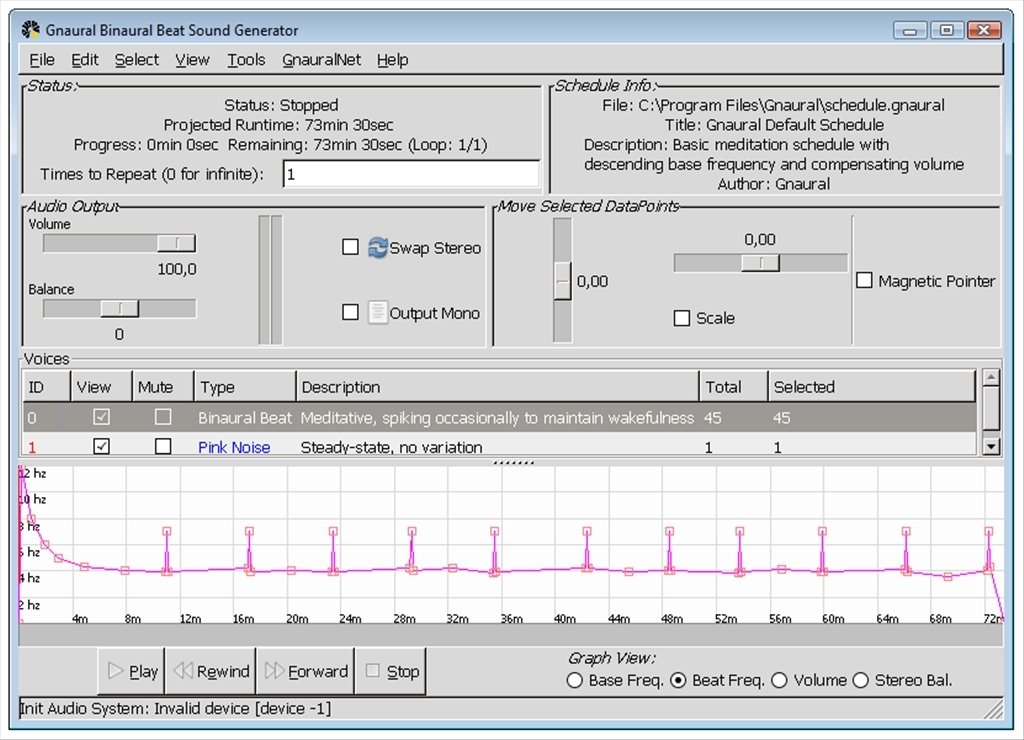Screen dimensions: 1024x740
Task: Click the Selected column header
Action: click(871, 387)
